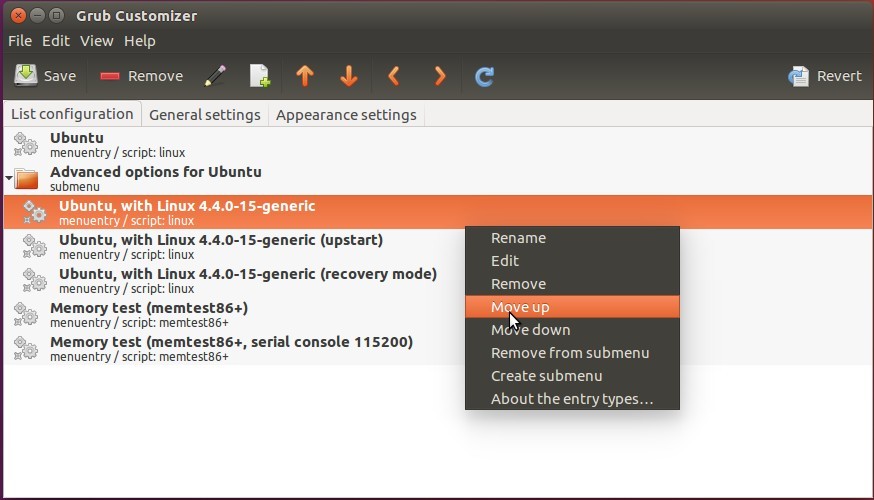Open the File menu

point(20,41)
